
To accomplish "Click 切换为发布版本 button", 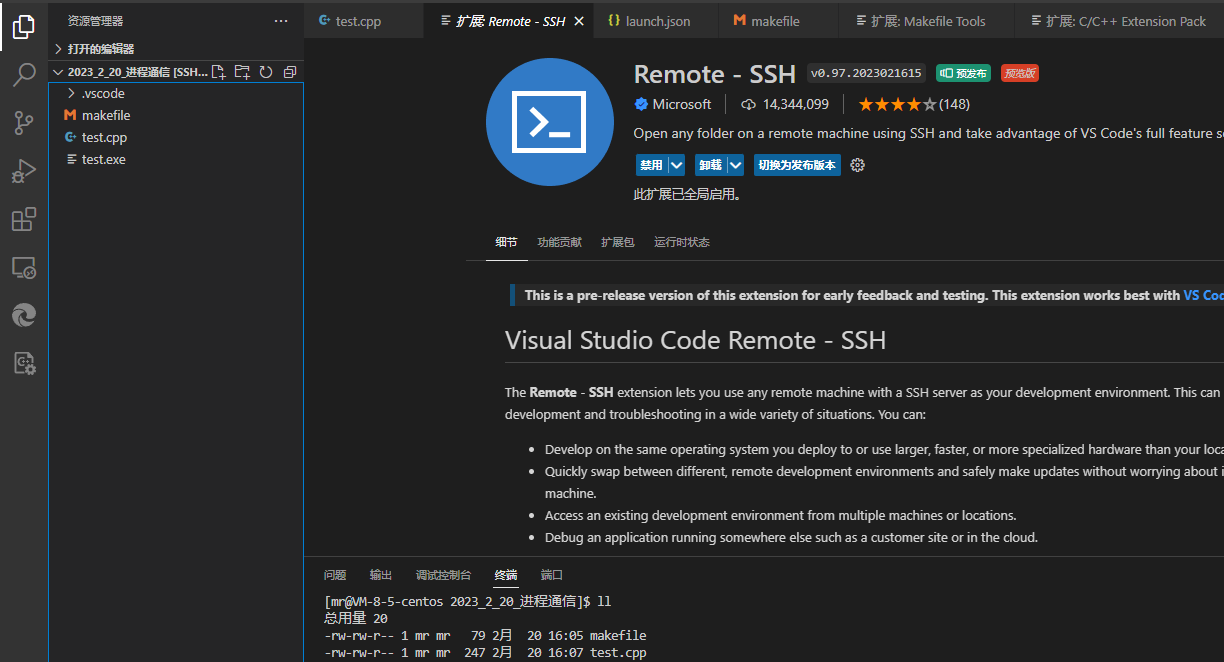I will click(797, 165).
